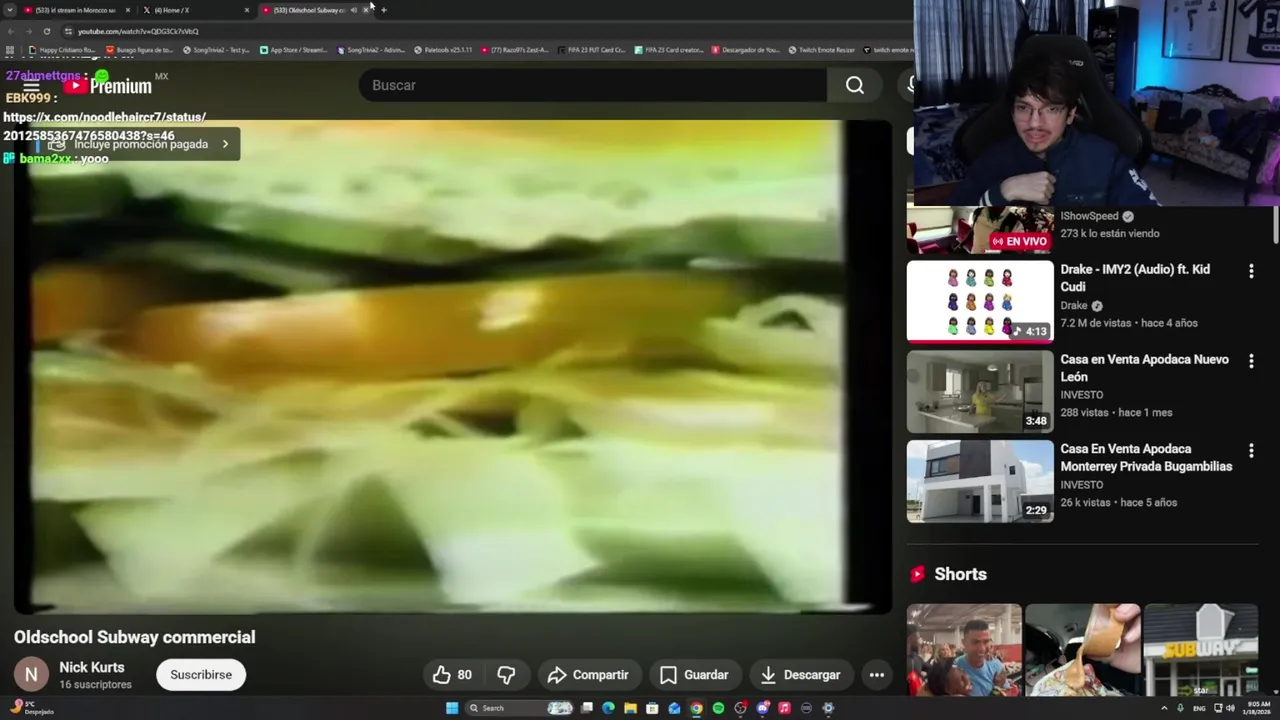Image resolution: width=1280 pixels, height=720 pixels.
Task: Open the Nick Kurts channel name
Action: click(x=92, y=667)
